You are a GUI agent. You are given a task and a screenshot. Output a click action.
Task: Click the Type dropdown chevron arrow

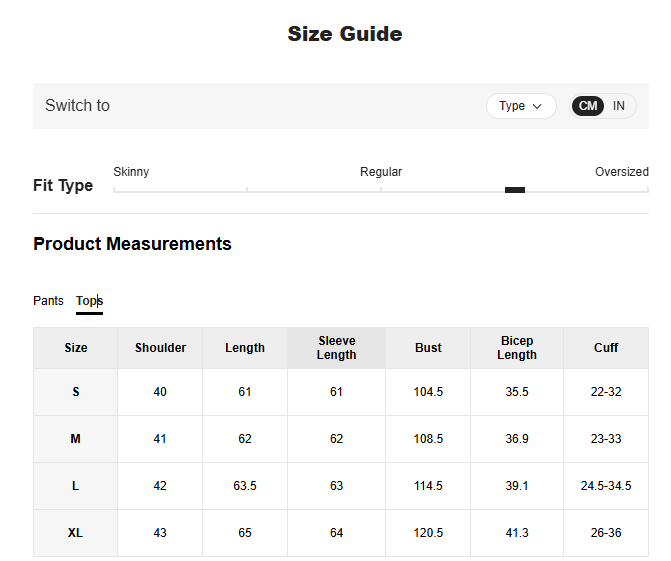[537, 106]
